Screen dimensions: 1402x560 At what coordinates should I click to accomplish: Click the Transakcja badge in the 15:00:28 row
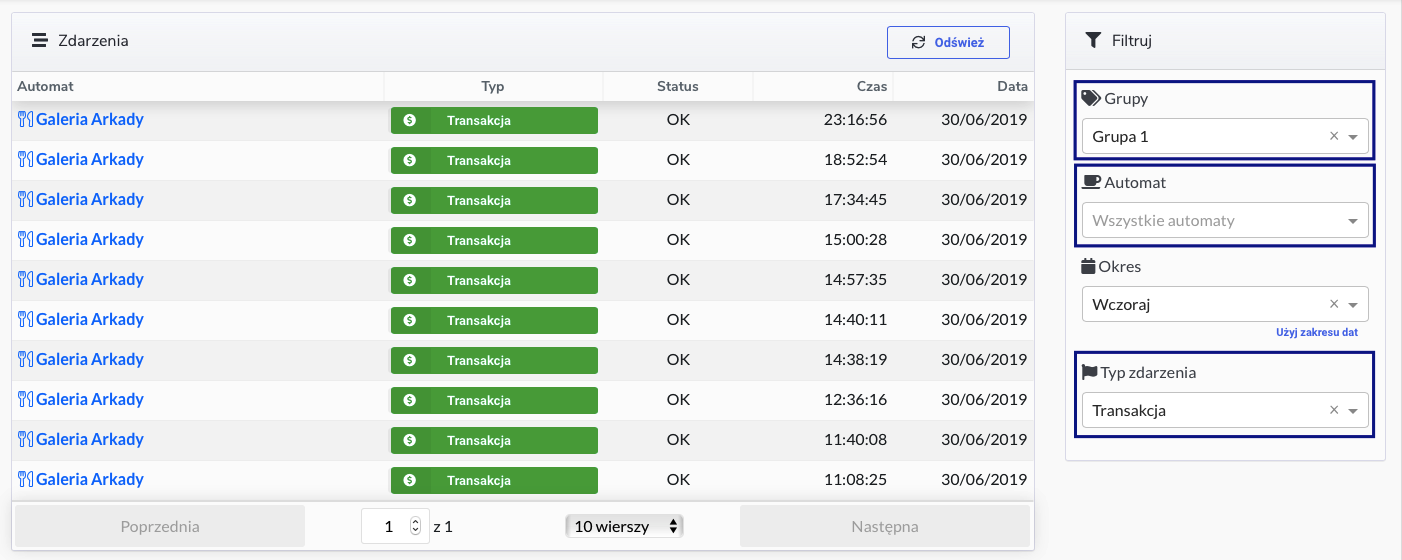tap(494, 240)
